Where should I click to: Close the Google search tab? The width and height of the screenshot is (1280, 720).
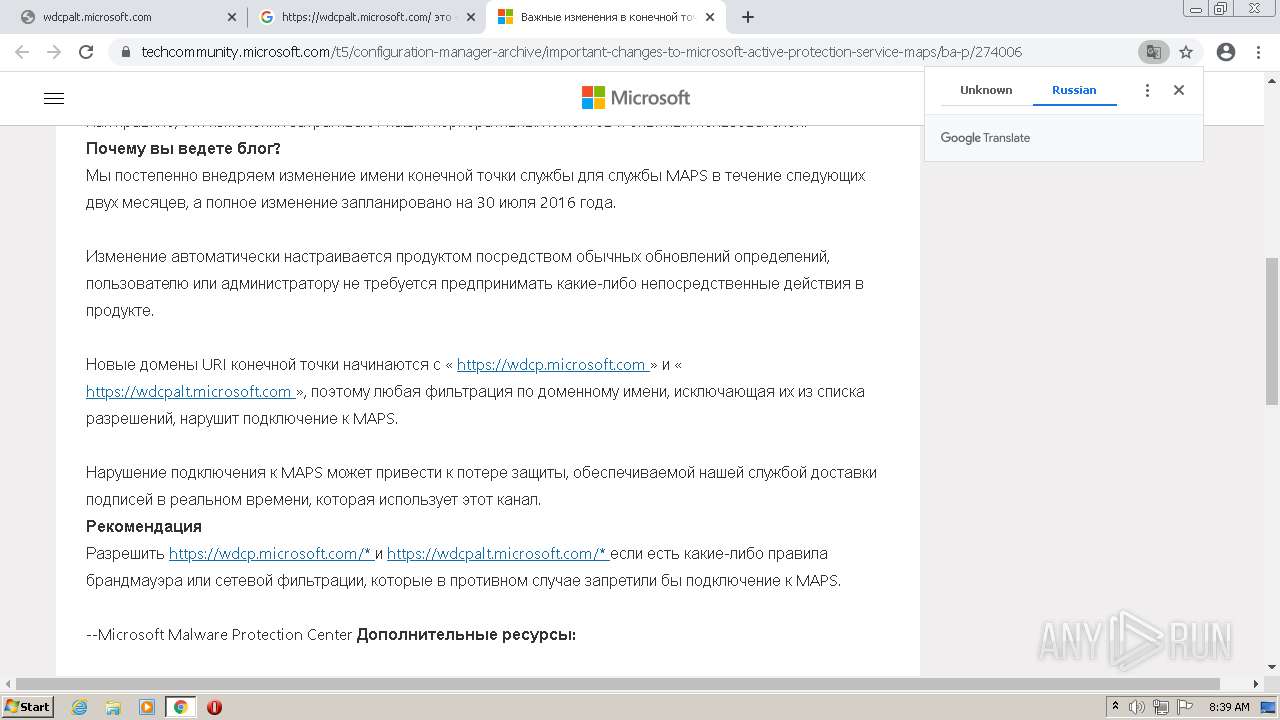click(x=471, y=17)
